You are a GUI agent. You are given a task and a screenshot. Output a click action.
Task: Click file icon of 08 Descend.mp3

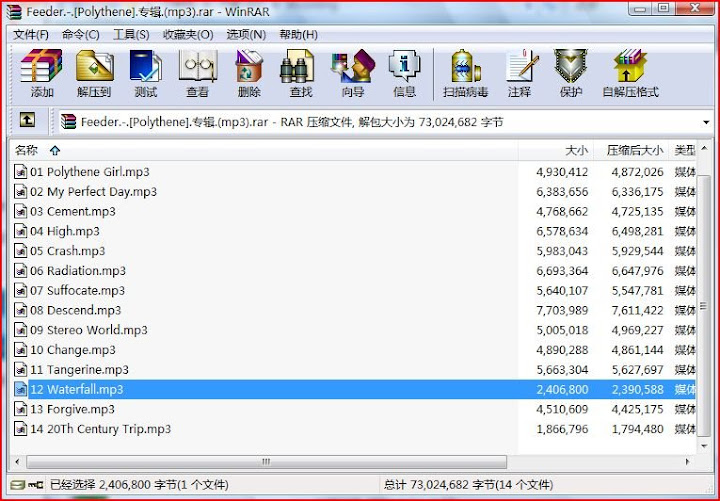tap(20, 310)
